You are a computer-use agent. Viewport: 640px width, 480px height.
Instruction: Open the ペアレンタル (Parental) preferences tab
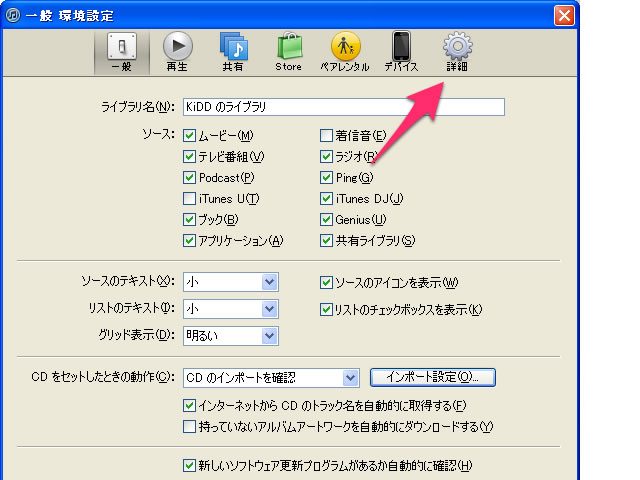345,53
